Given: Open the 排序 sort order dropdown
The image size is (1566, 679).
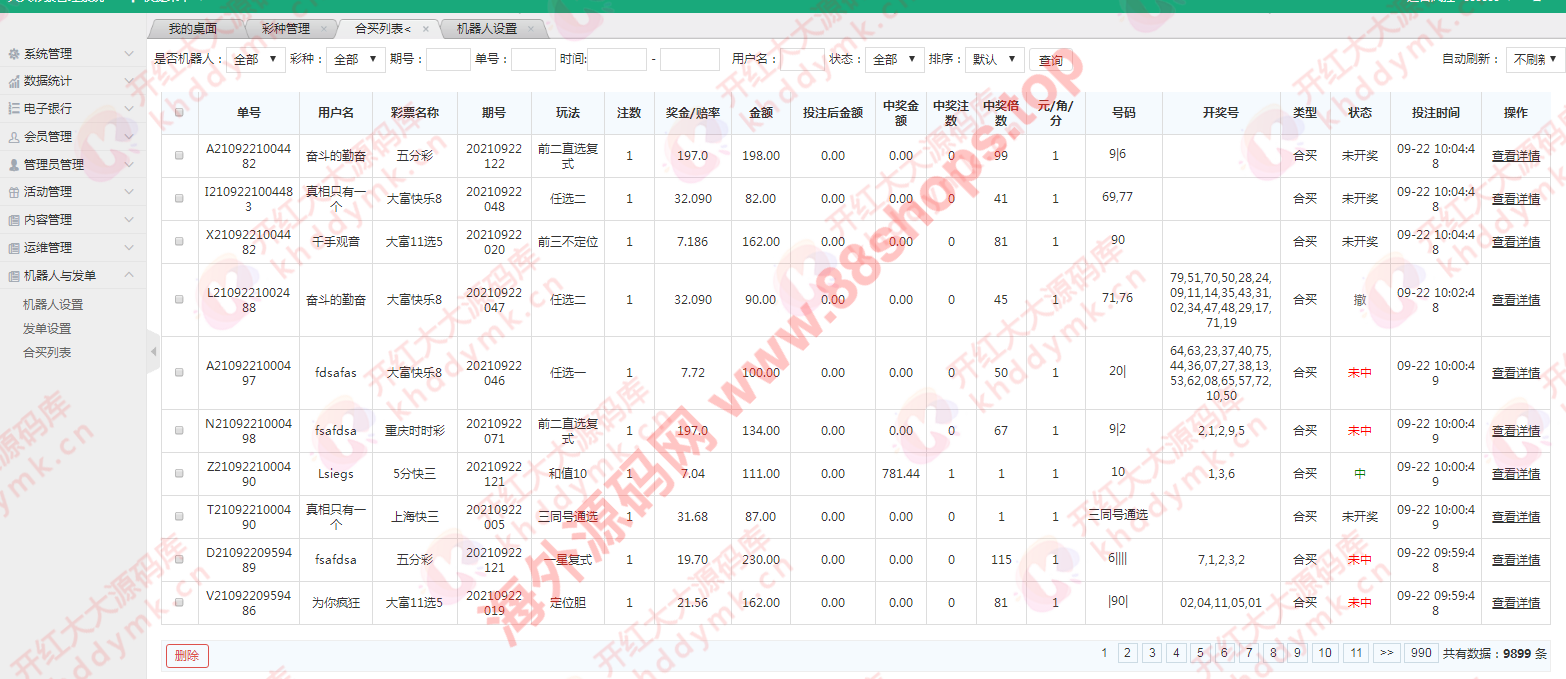Looking at the screenshot, I should [994, 60].
